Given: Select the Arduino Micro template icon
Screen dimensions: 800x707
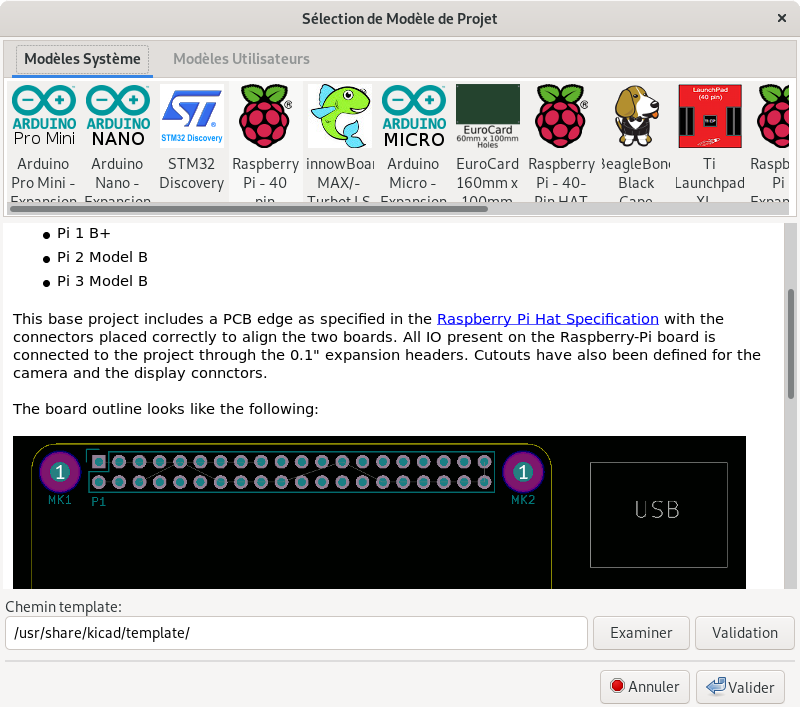Looking at the screenshot, I should (x=413, y=116).
